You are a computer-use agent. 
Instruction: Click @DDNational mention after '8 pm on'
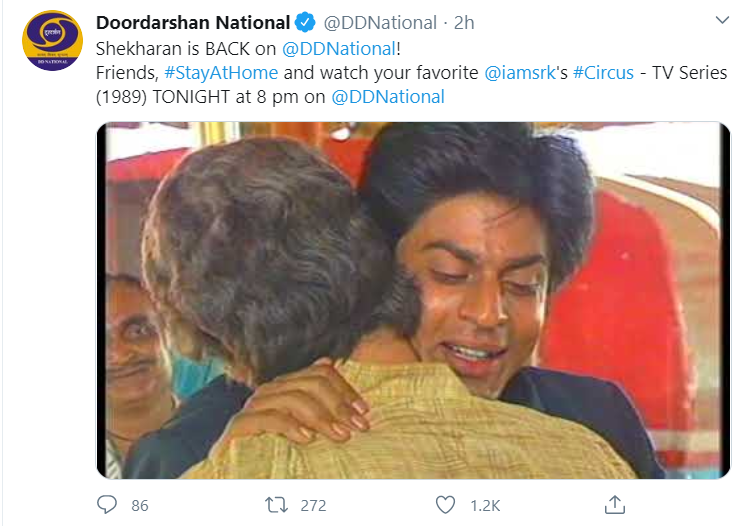click(x=387, y=97)
